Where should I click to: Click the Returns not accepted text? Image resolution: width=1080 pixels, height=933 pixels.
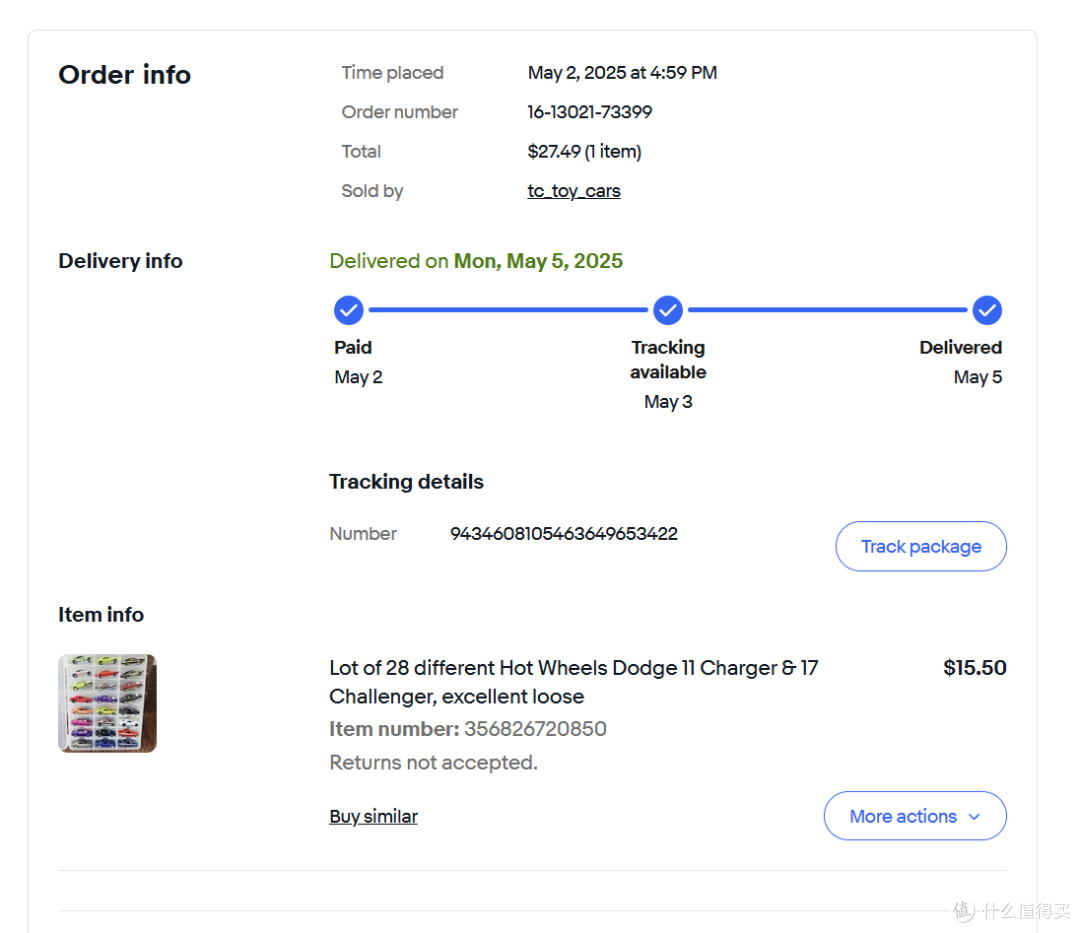(x=433, y=762)
